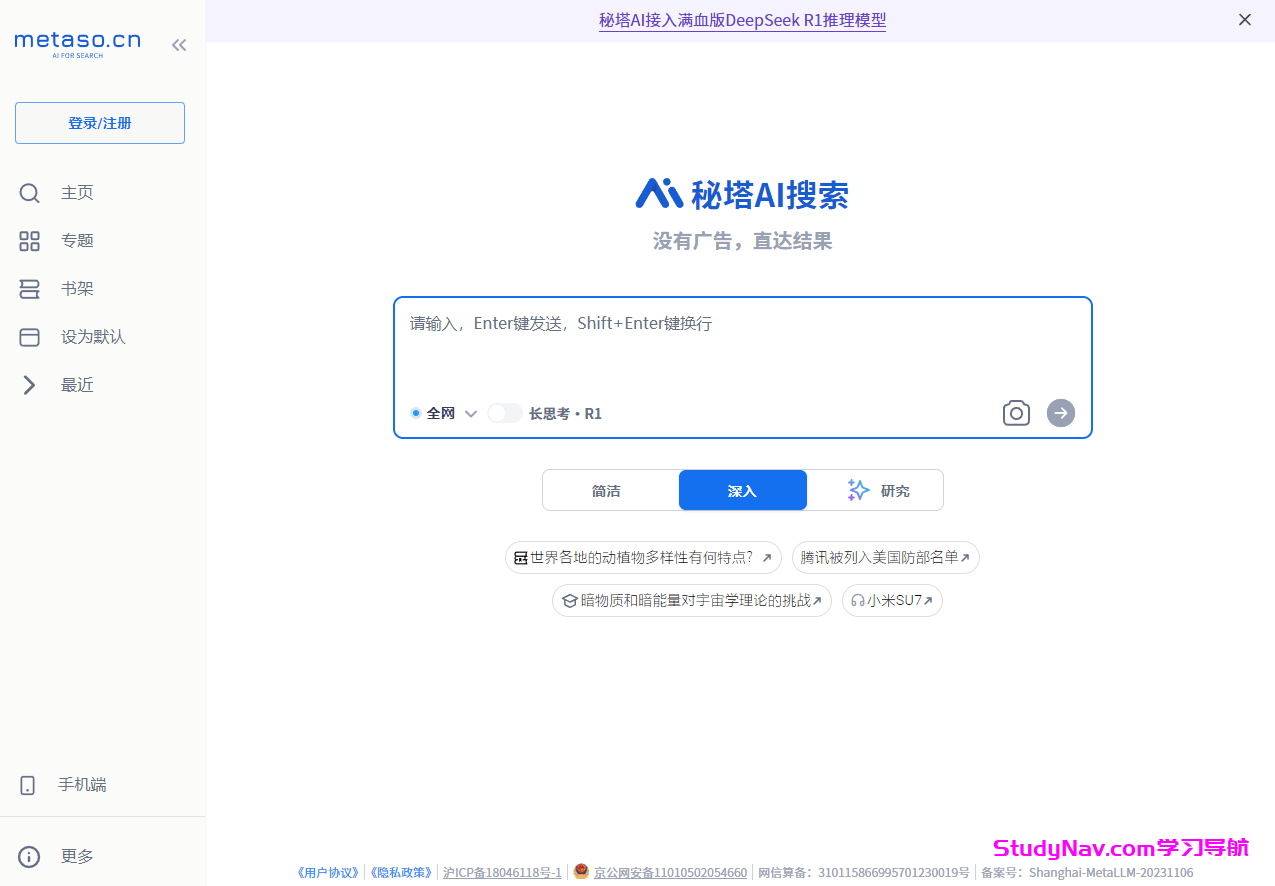Open the 书架 bookshelf icon
The image size is (1275, 886).
pyautogui.click(x=29, y=289)
